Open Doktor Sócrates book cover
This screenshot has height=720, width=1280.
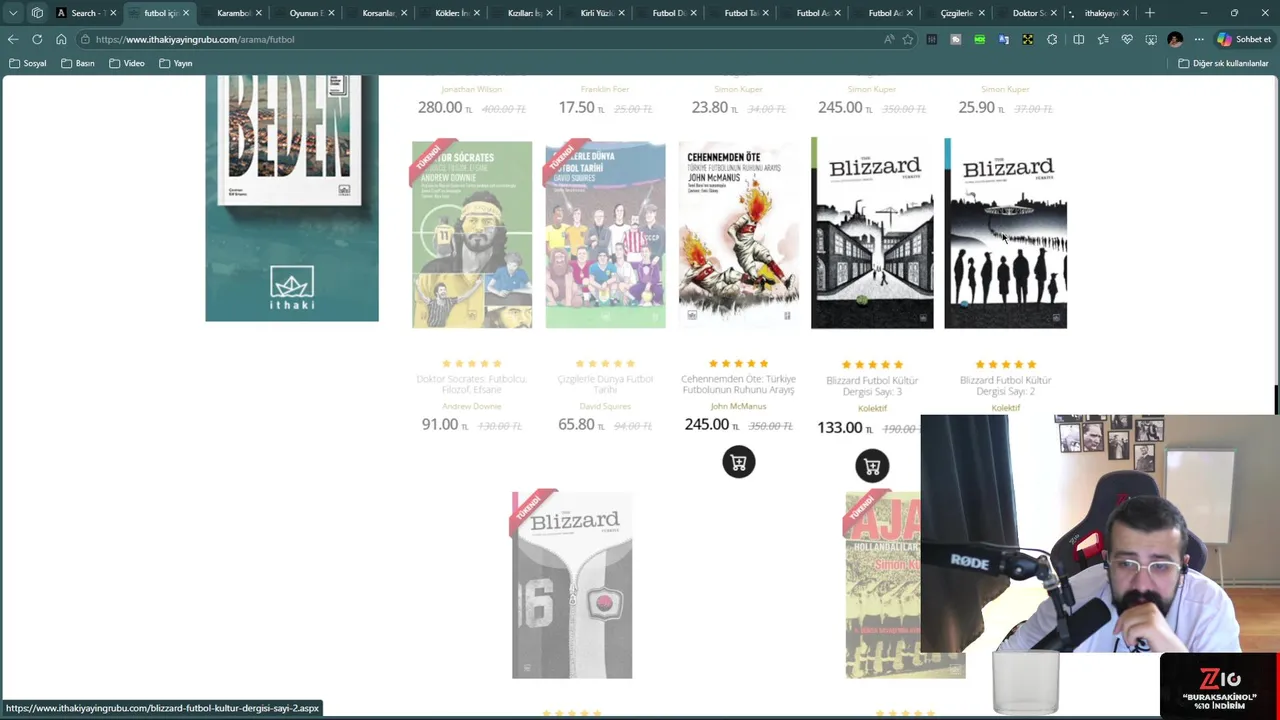(x=472, y=234)
